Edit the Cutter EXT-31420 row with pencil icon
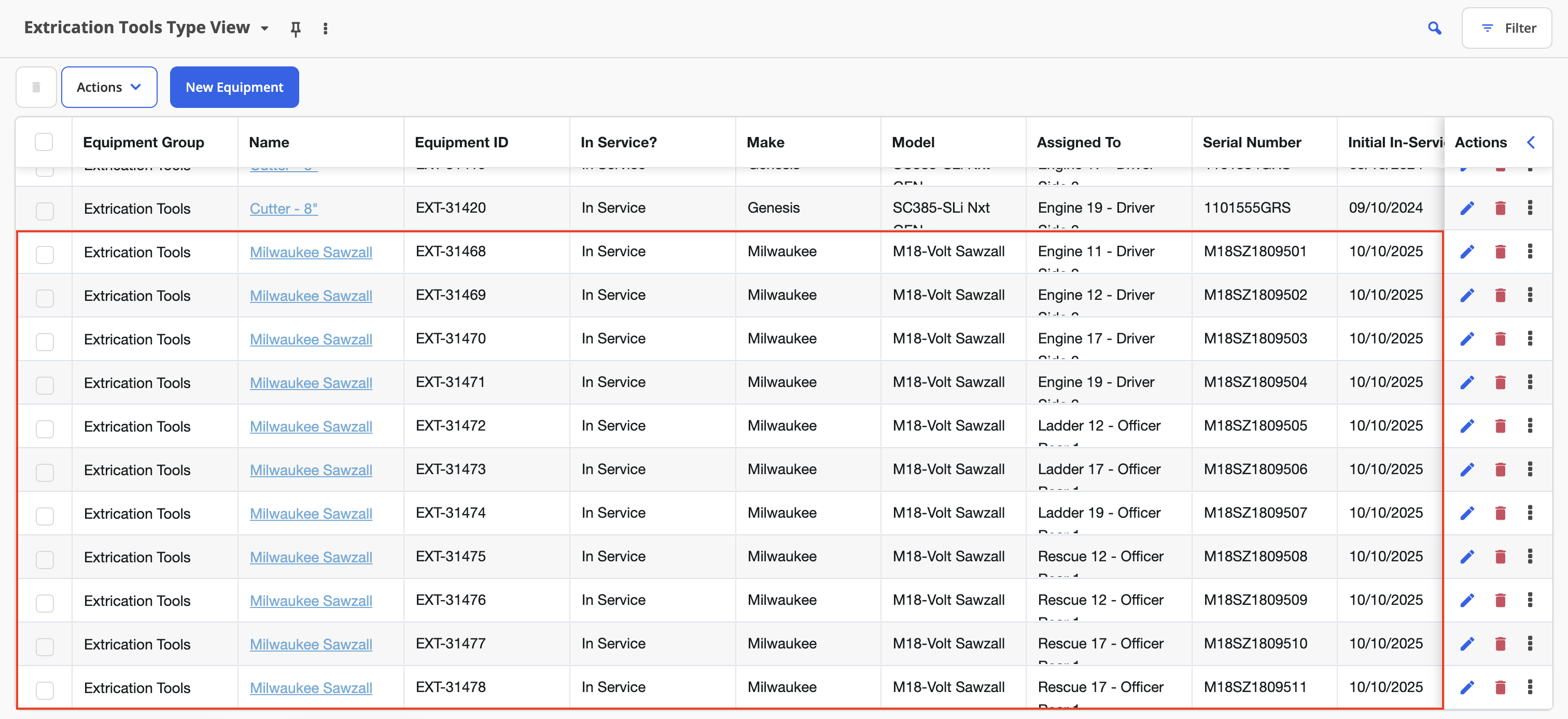The width and height of the screenshot is (1568, 719). (1467, 208)
